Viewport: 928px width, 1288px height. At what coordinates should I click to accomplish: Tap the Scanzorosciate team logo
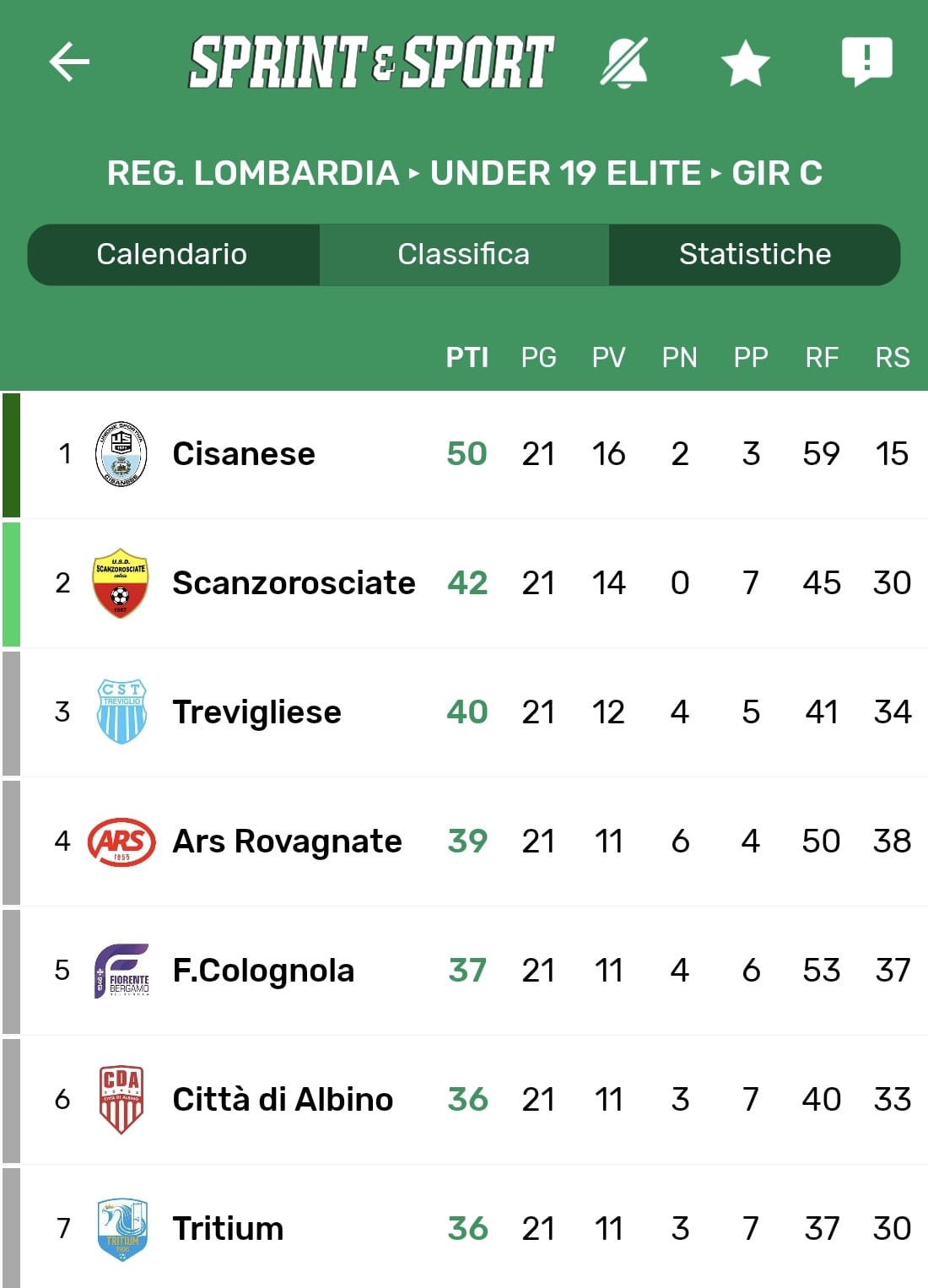tap(121, 583)
